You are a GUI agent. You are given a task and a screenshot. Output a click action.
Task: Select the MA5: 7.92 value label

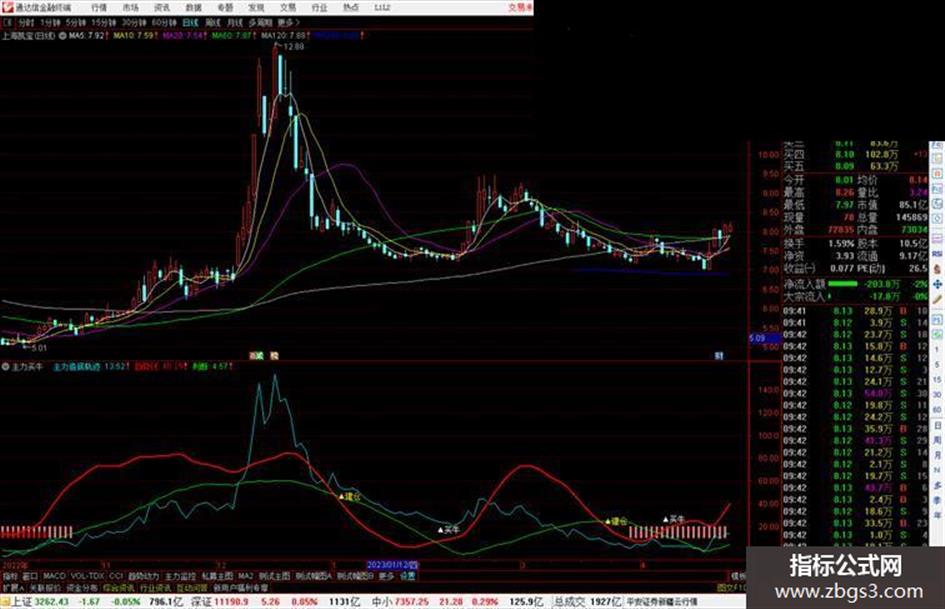pos(86,36)
